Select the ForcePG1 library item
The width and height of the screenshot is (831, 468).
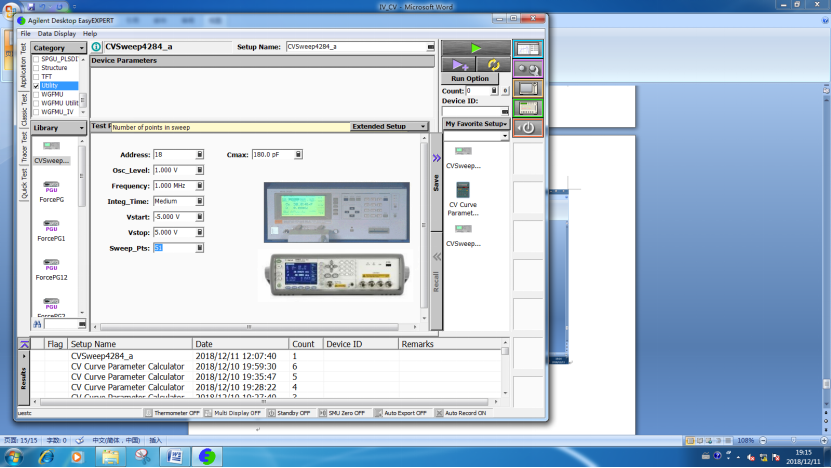pos(51,231)
